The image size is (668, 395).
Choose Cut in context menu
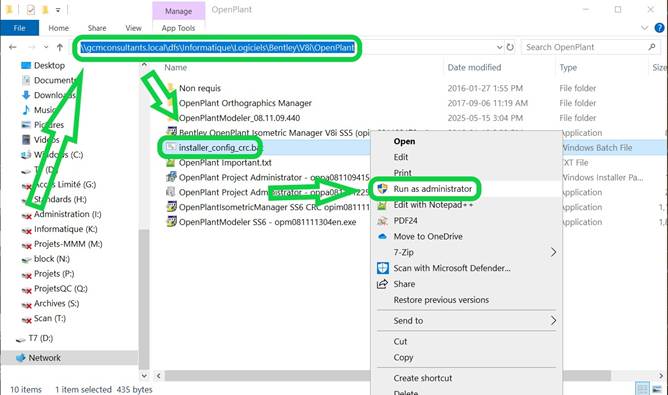[400, 342]
